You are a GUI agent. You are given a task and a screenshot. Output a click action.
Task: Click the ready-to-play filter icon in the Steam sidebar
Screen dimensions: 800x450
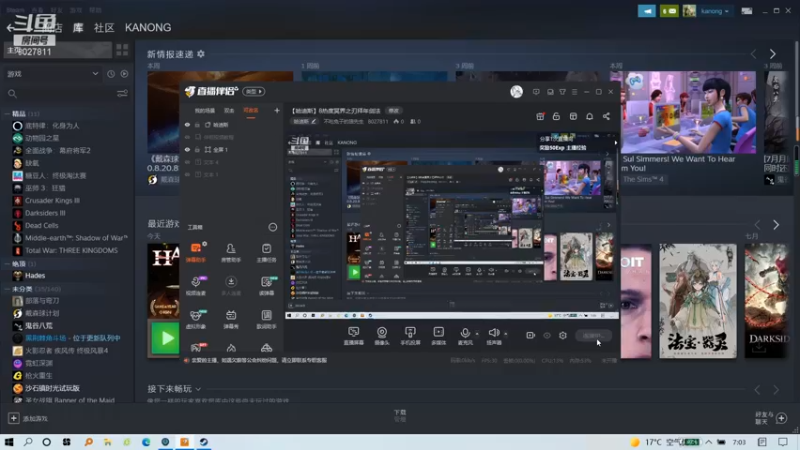124,74
